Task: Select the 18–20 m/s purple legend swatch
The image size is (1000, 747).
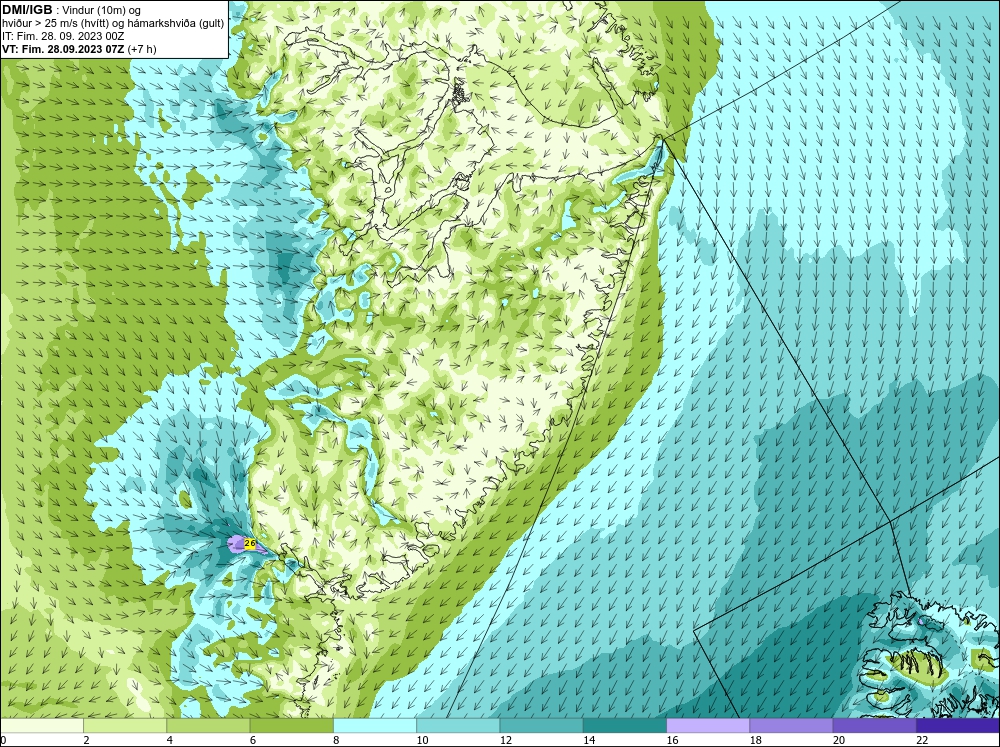Action: click(x=791, y=726)
